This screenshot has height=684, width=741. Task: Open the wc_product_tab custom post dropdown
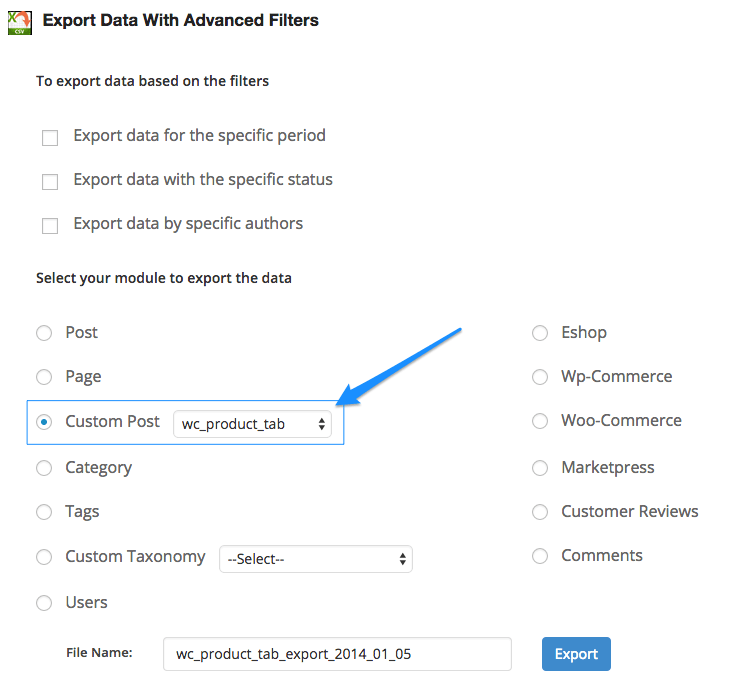[252, 424]
